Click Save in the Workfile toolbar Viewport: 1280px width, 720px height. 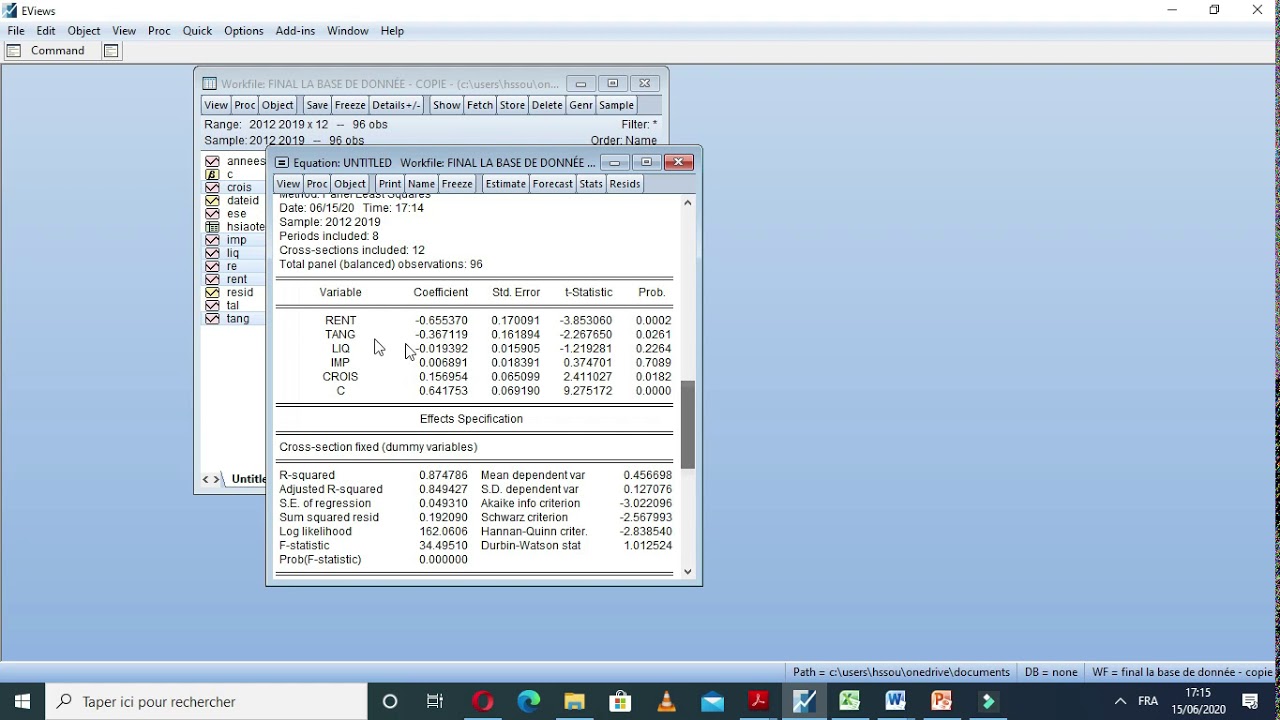tap(317, 105)
